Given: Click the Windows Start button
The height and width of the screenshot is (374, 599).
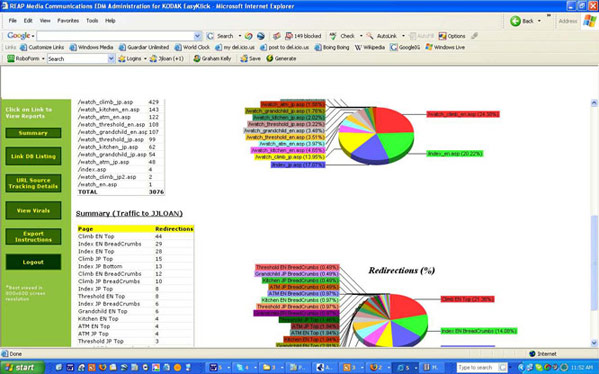Looking at the screenshot, I should click(x=22, y=368).
